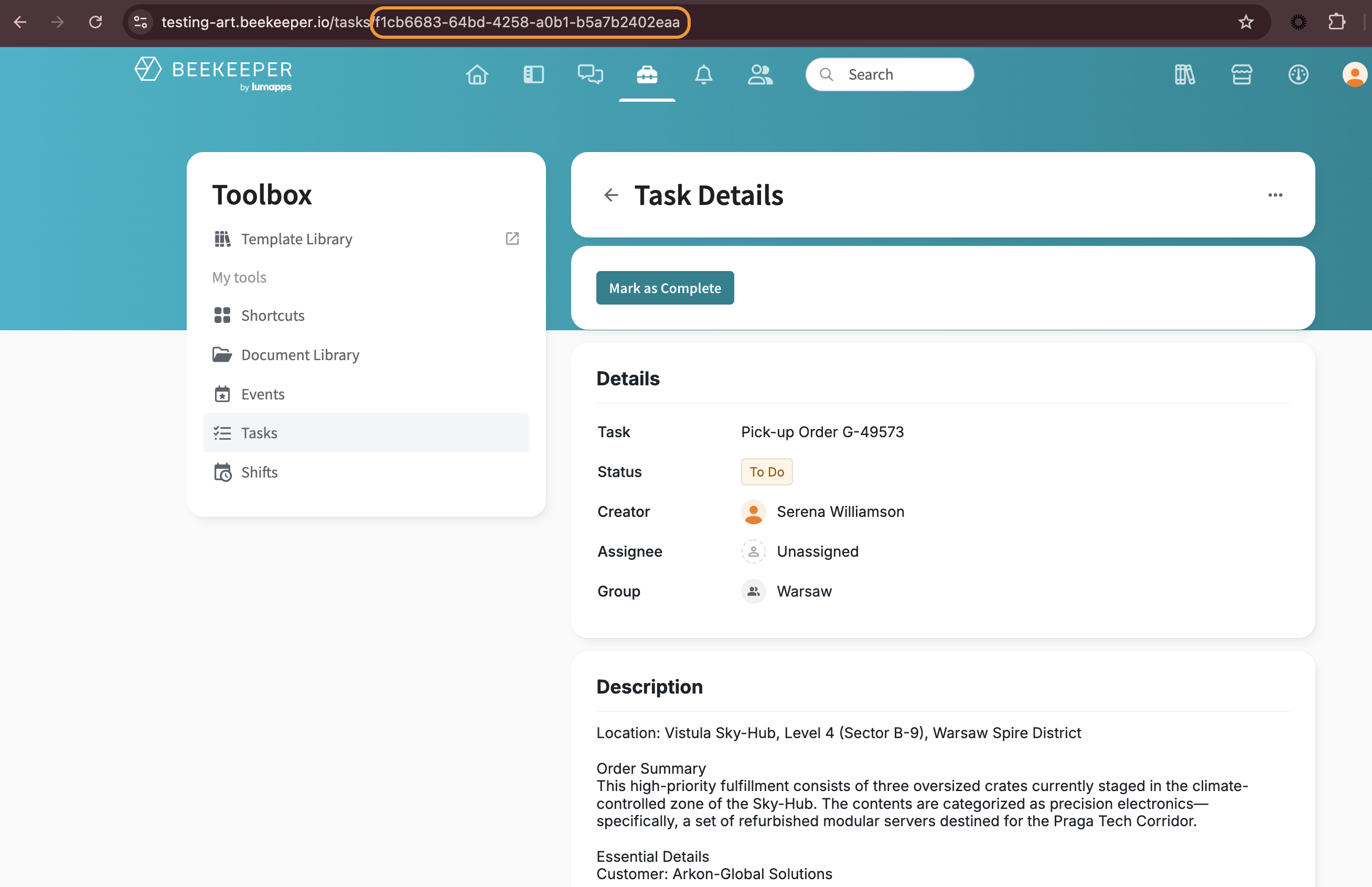Open the dashboard gauge icon in header
The image size is (1372, 887).
click(1298, 74)
